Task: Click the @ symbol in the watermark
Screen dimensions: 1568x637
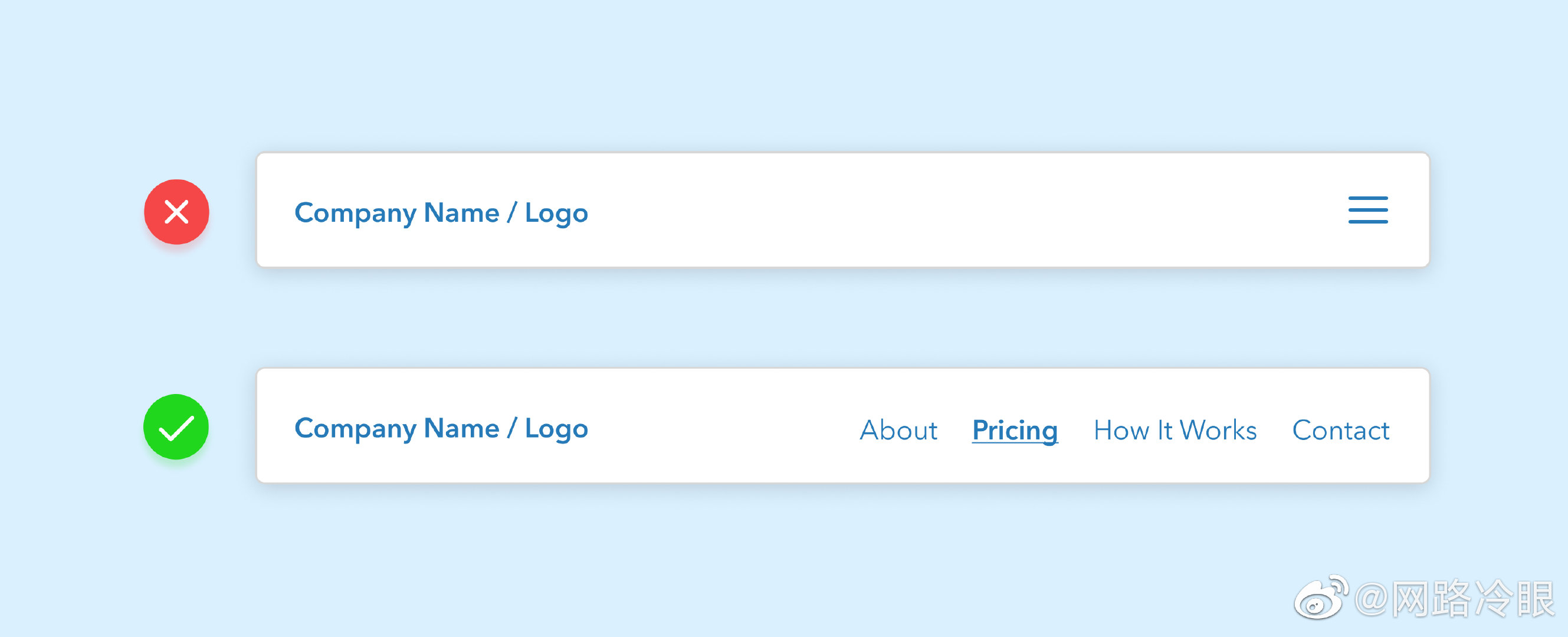Action: (x=1372, y=599)
